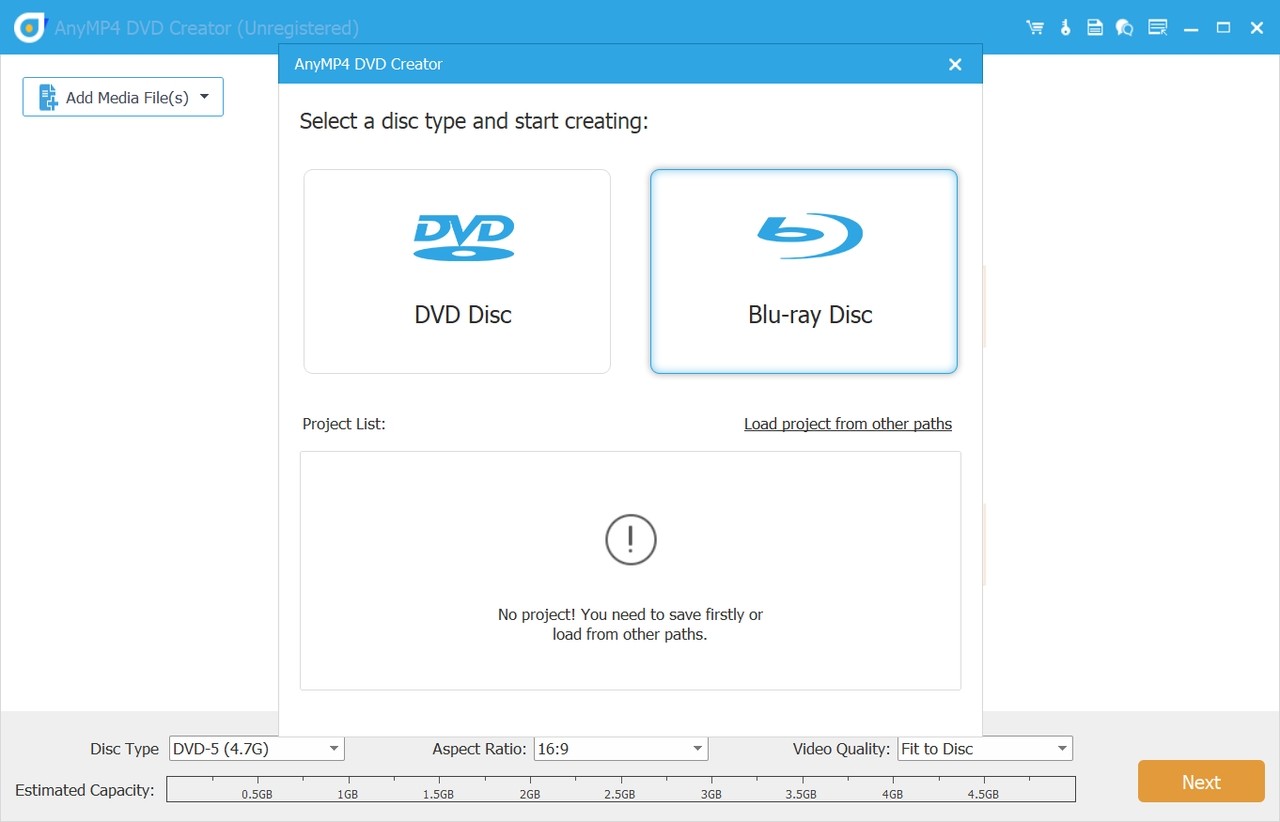Open the Aspect Ratio dropdown
The width and height of the screenshot is (1280, 822).
point(621,749)
